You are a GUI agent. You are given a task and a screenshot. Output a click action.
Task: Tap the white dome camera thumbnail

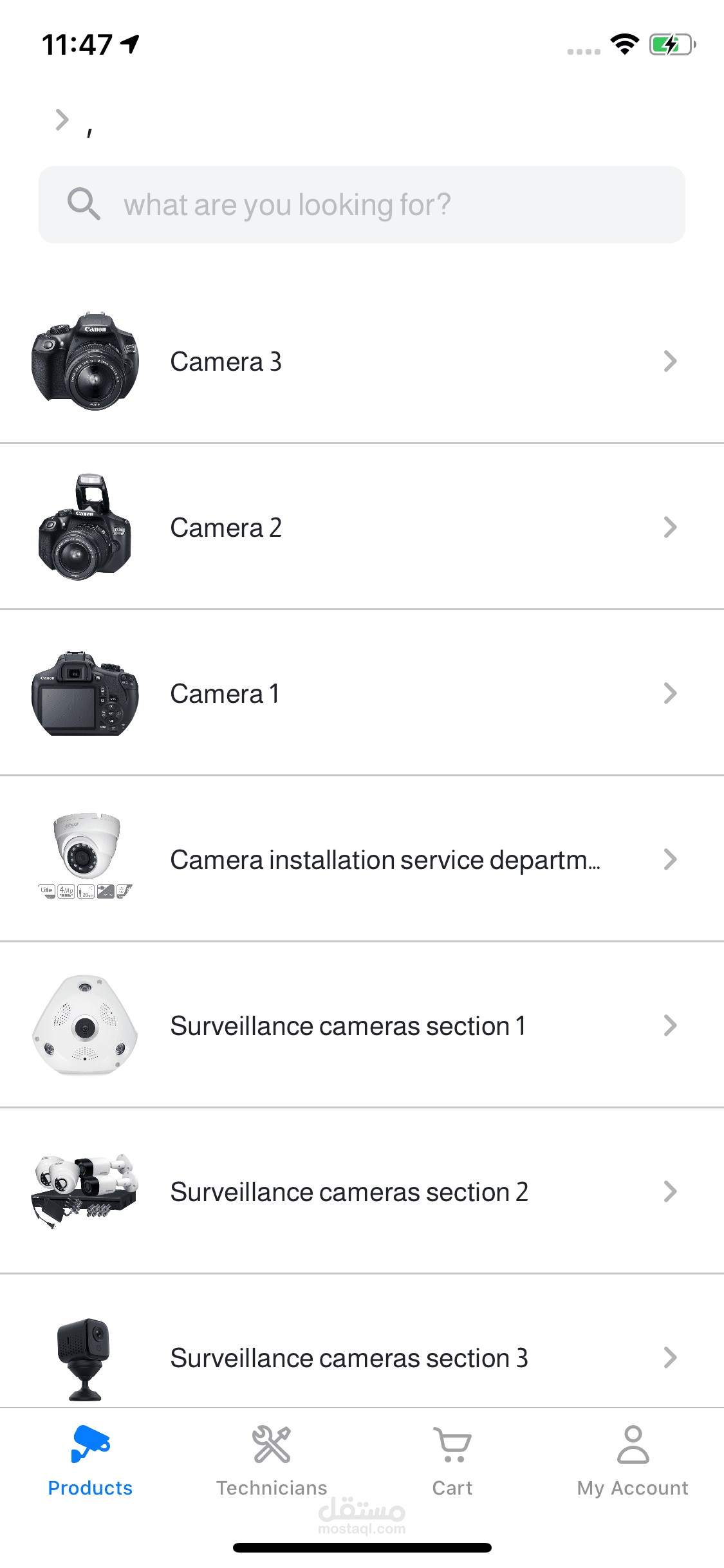pyautogui.click(x=85, y=854)
